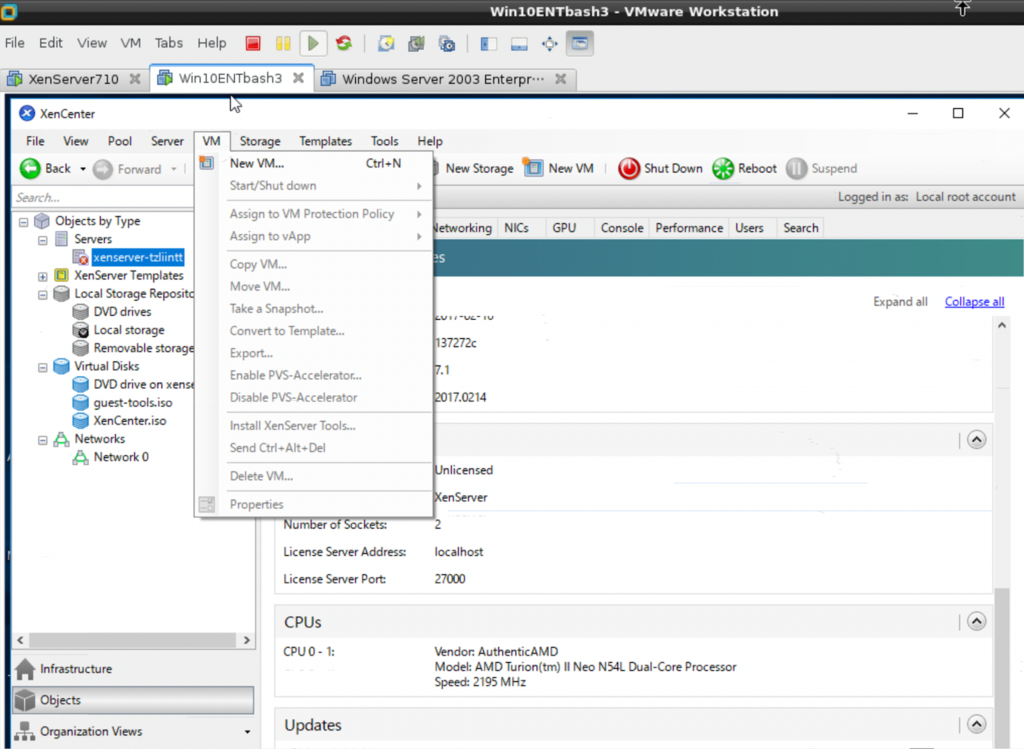Click in the XenCenter Search field
The image size is (1024, 749).
point(103,197)
